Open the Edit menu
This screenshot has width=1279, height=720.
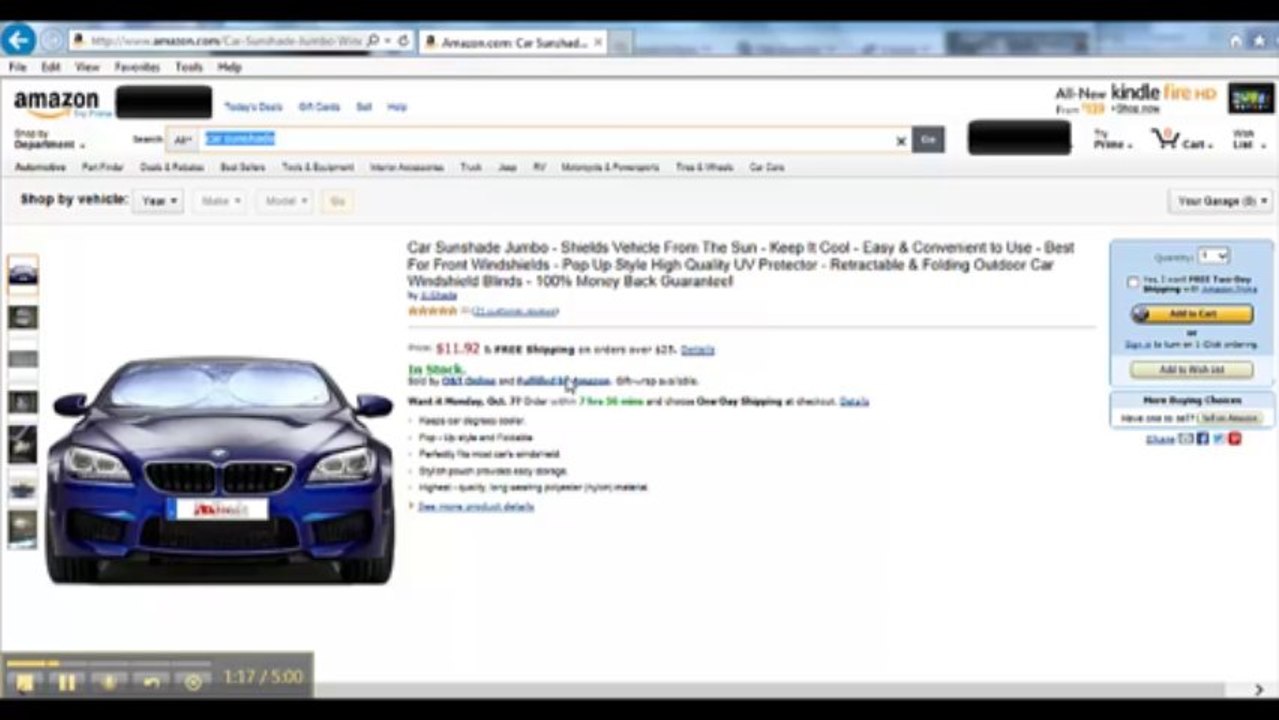coord(50,67)
